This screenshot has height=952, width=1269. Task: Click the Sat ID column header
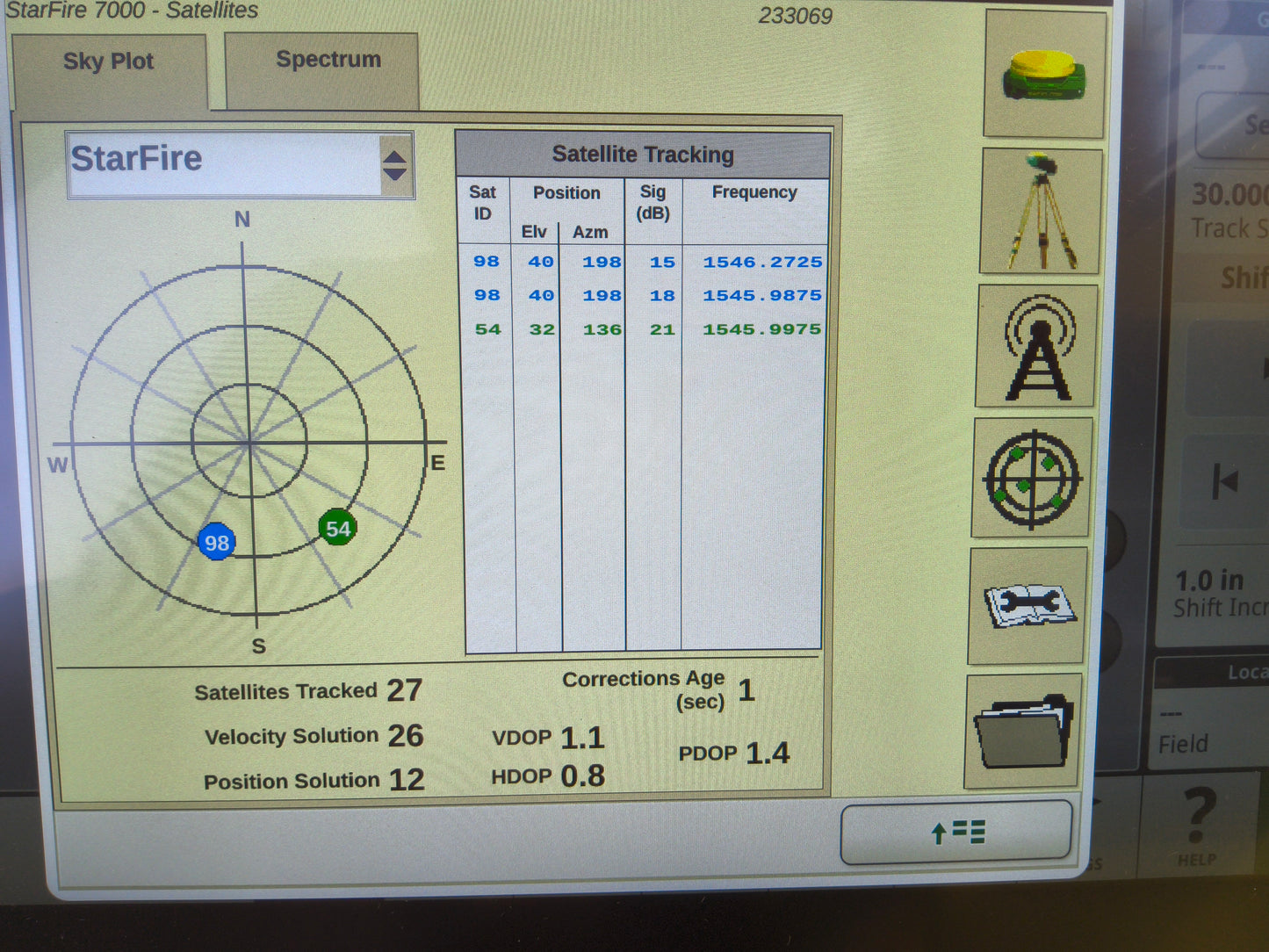482,203
